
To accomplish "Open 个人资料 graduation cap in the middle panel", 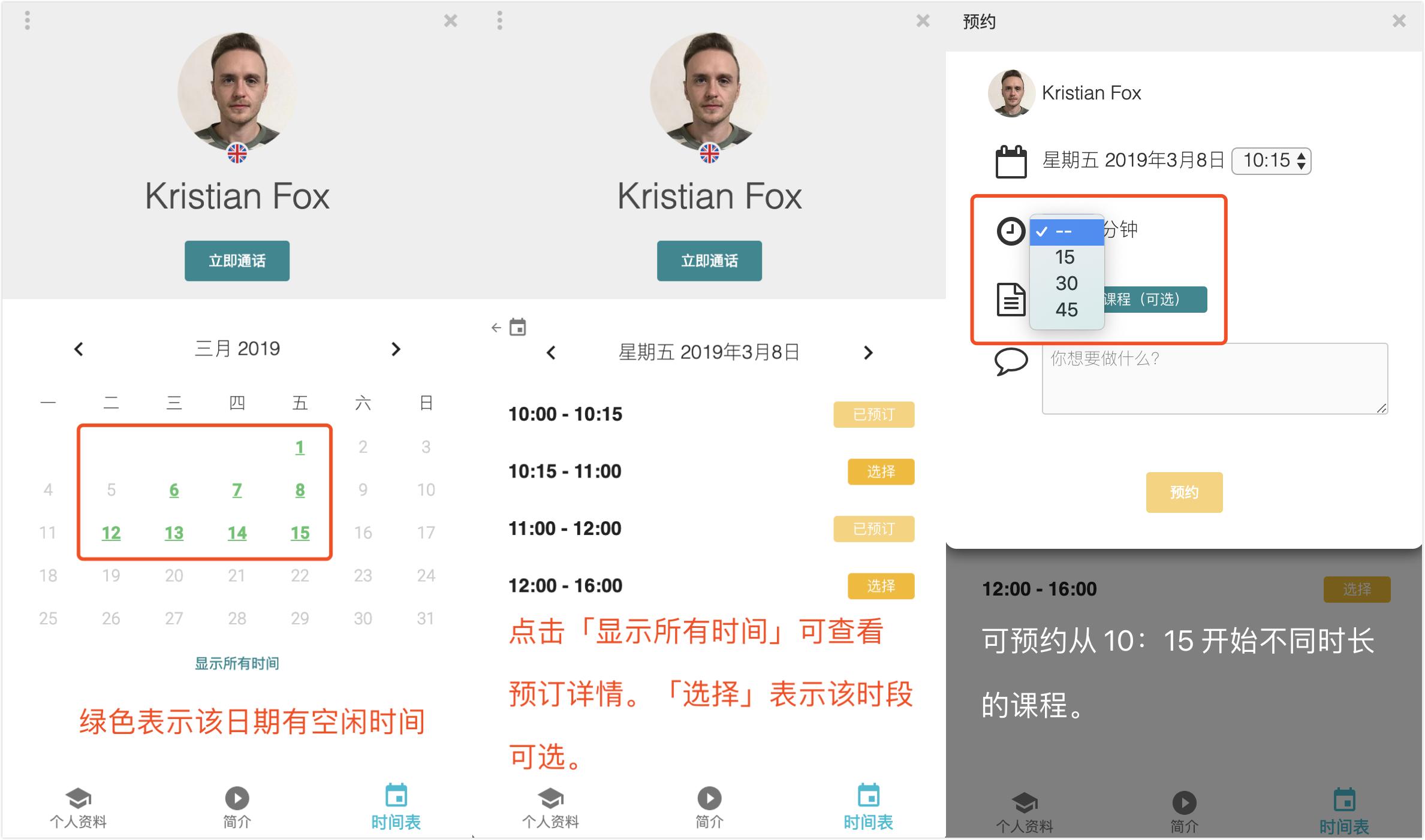I will pos(550,799).
